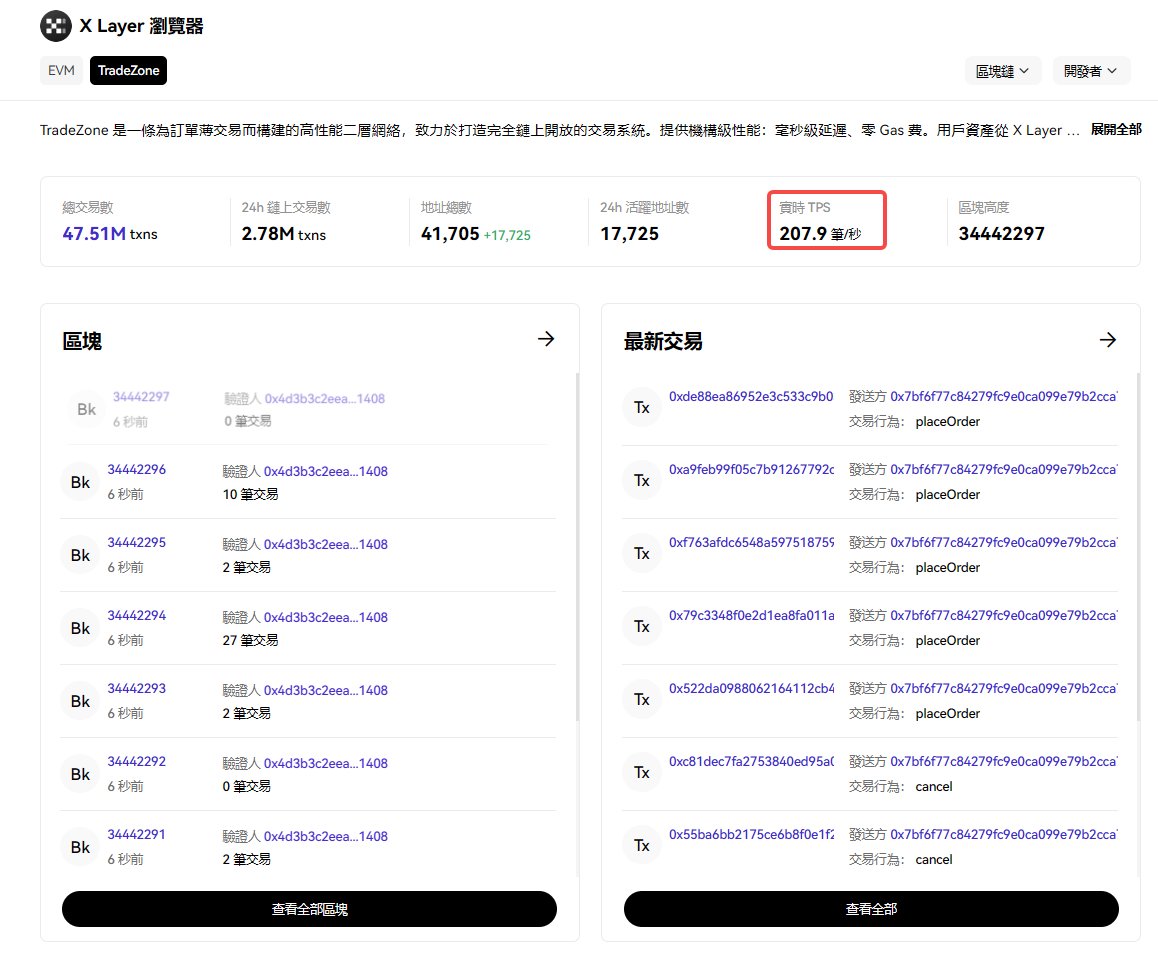Viewport: 1158px width, 954px height.
Task: Open the 區塊鏈 dropdown menu
Action: 1002,71
